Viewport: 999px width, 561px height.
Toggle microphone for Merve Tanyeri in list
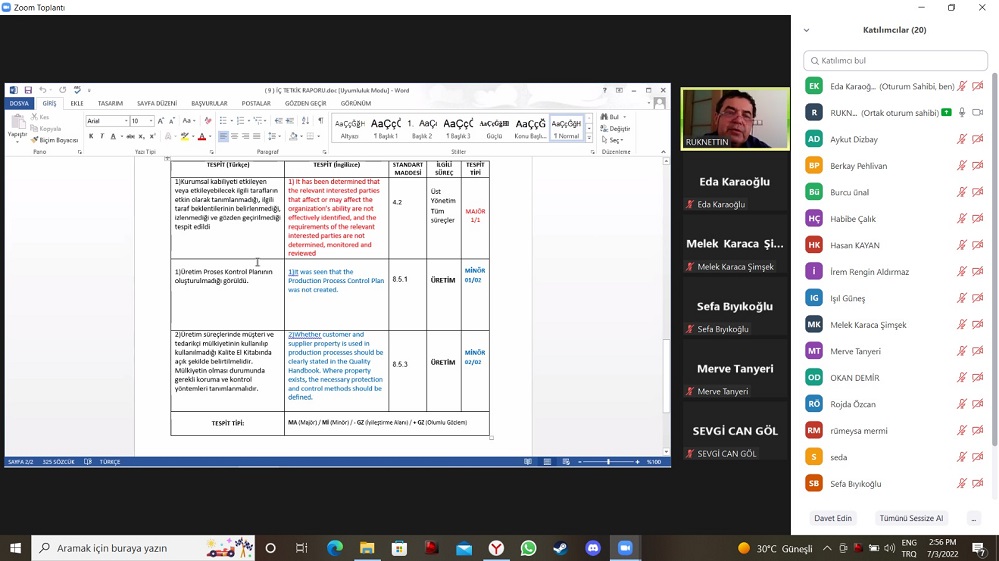tap(961, 351)
